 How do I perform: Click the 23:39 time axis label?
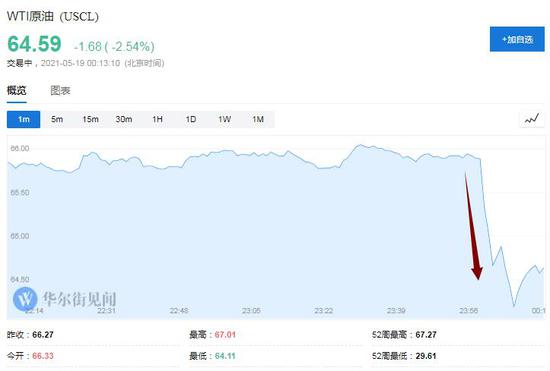point(396,311)
